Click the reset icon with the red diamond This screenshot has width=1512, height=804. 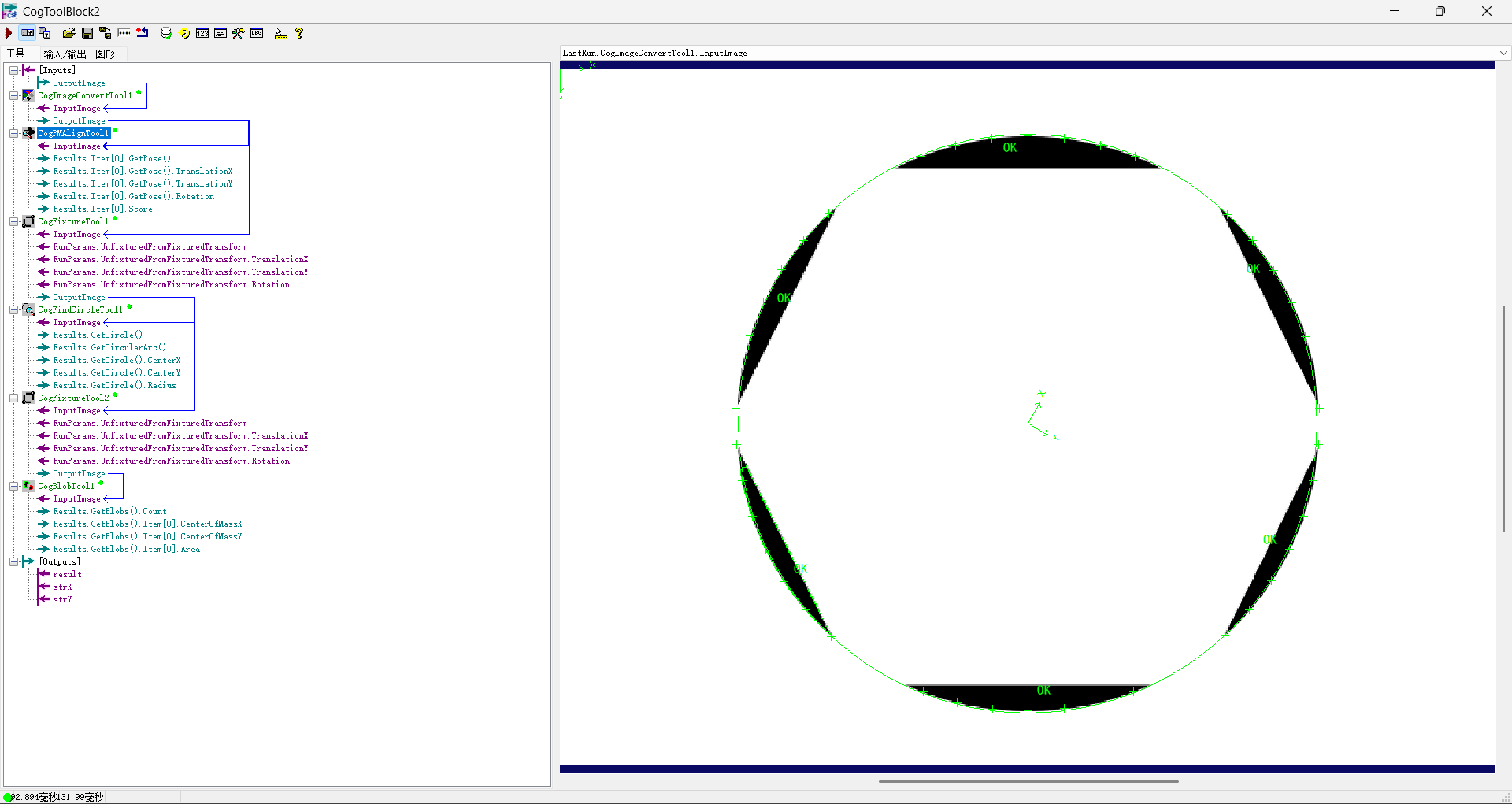143,33
